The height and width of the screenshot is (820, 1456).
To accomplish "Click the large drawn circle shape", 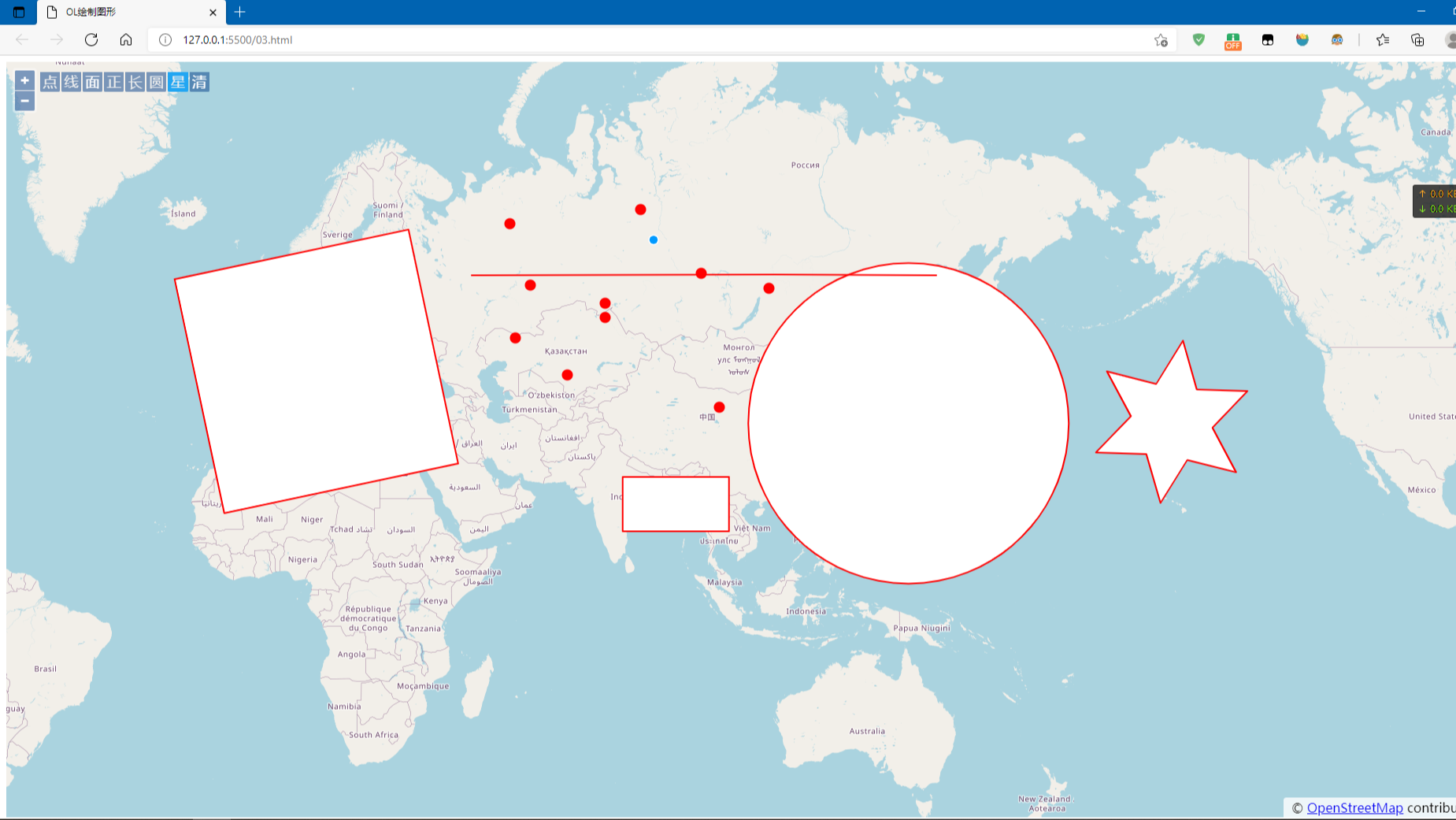I will (x=908, y=423).
